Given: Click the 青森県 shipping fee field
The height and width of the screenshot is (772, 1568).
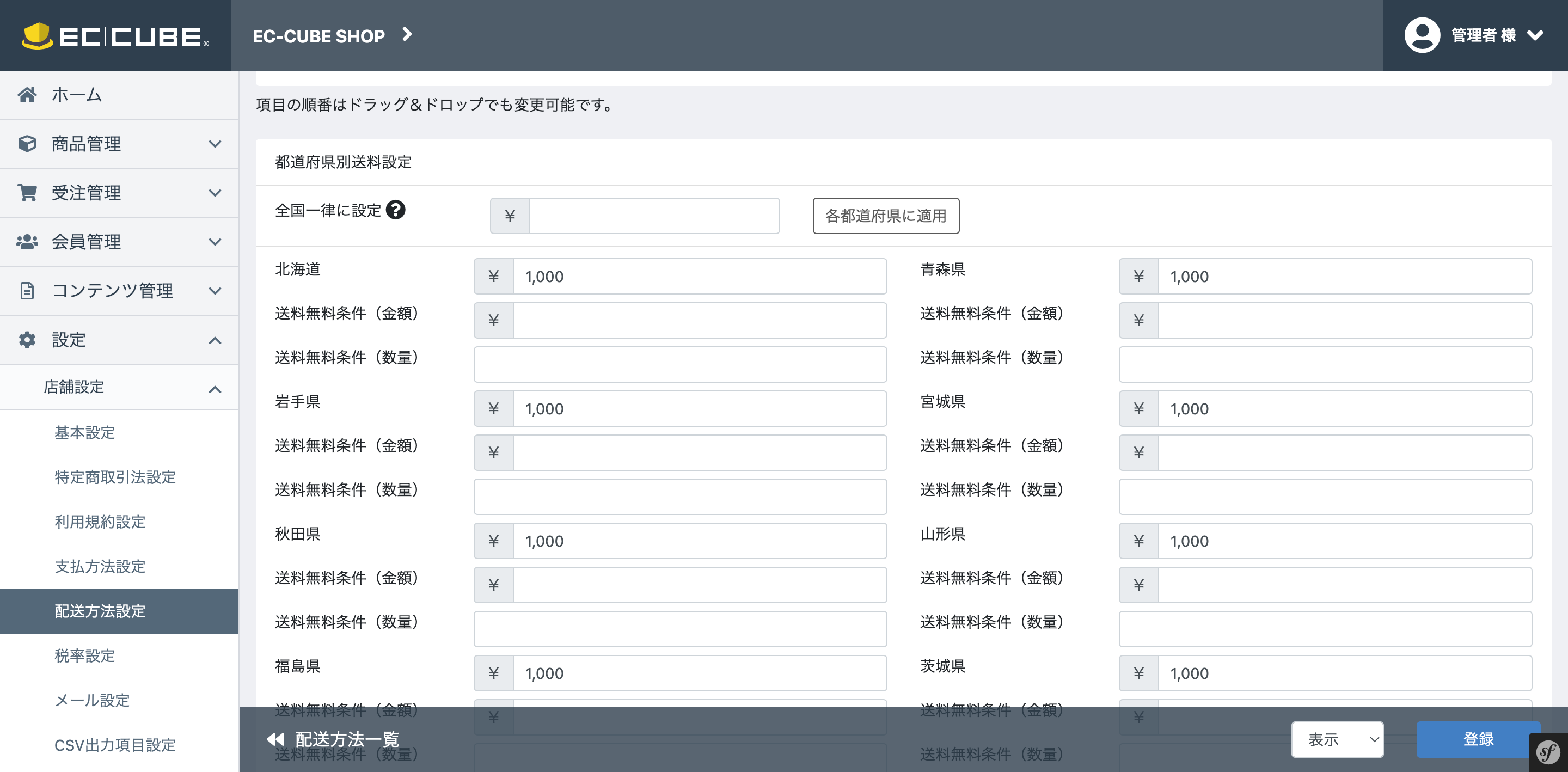Looking at the screenshot, I should (1345, 277).
